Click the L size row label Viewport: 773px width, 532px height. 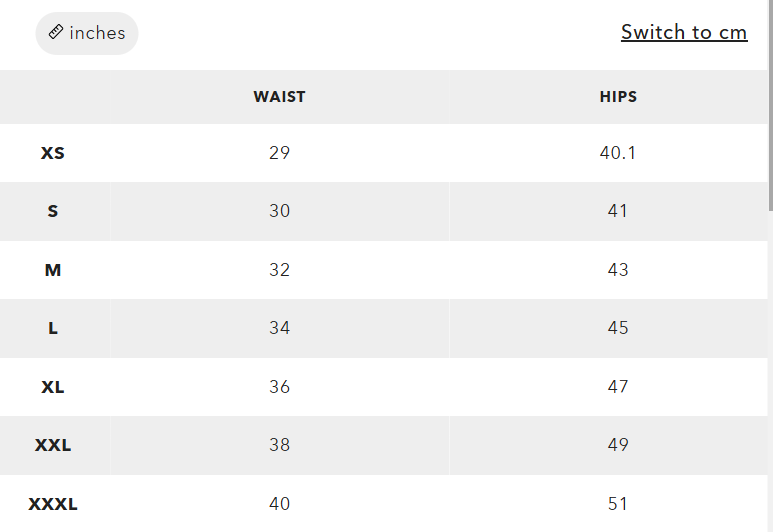pyautogui.click(x=53, y=328)
